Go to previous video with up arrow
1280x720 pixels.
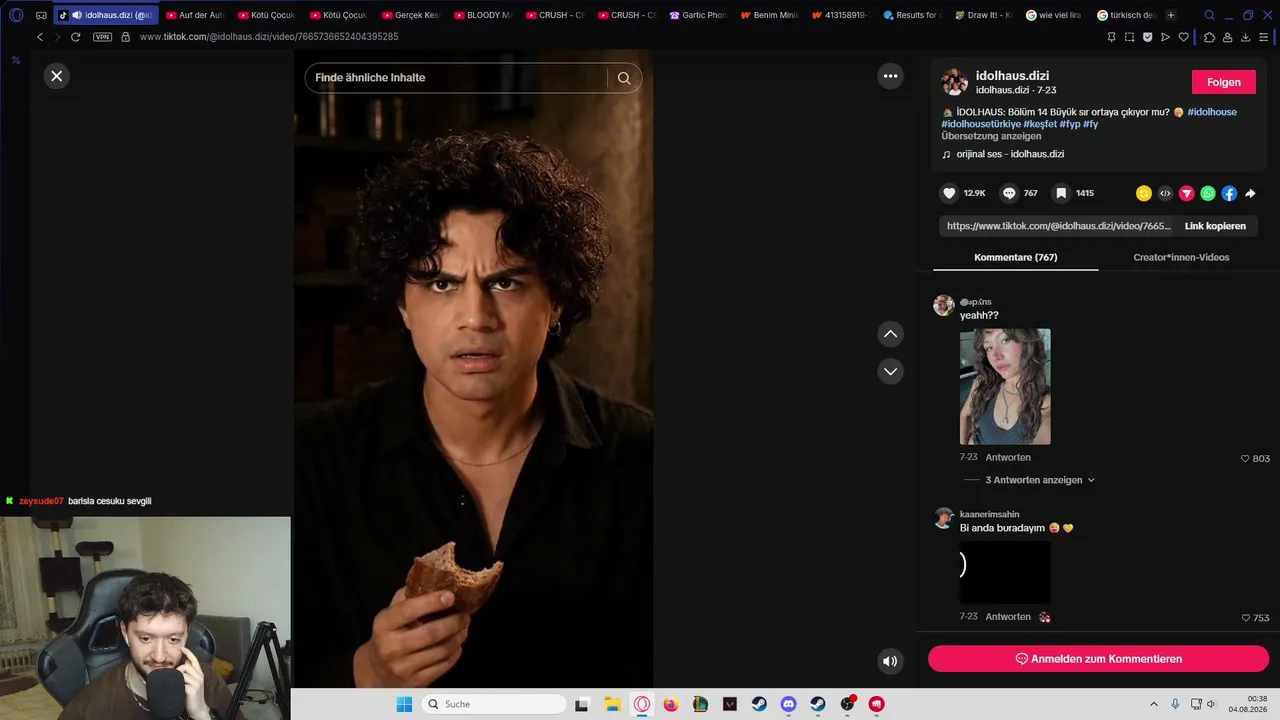[890, 334]
